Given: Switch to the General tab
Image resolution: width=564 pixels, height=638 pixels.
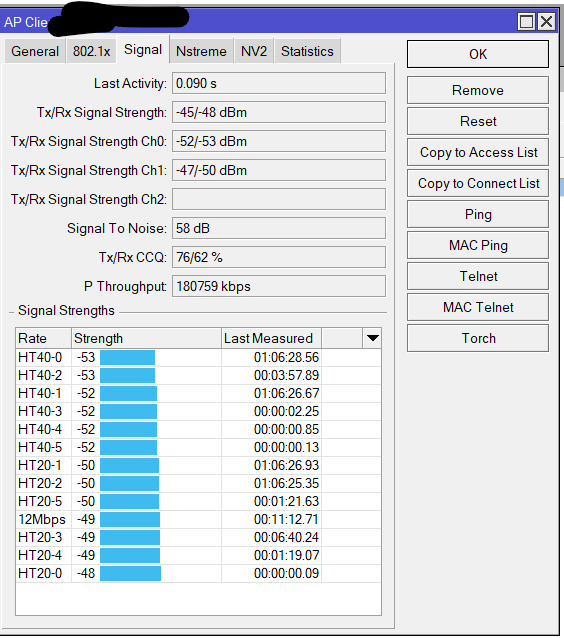Looking at the screenshot, I should [x=35, y=51].
